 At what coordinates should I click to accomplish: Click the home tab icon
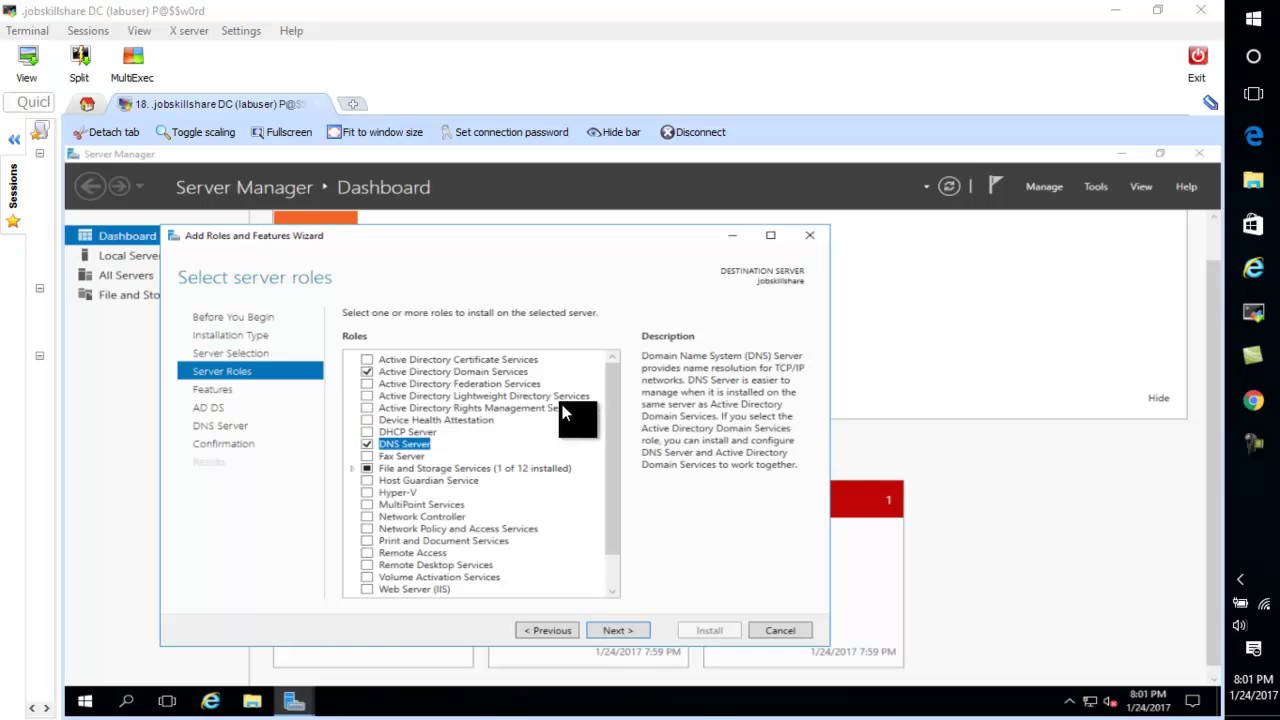pos(87,104)
